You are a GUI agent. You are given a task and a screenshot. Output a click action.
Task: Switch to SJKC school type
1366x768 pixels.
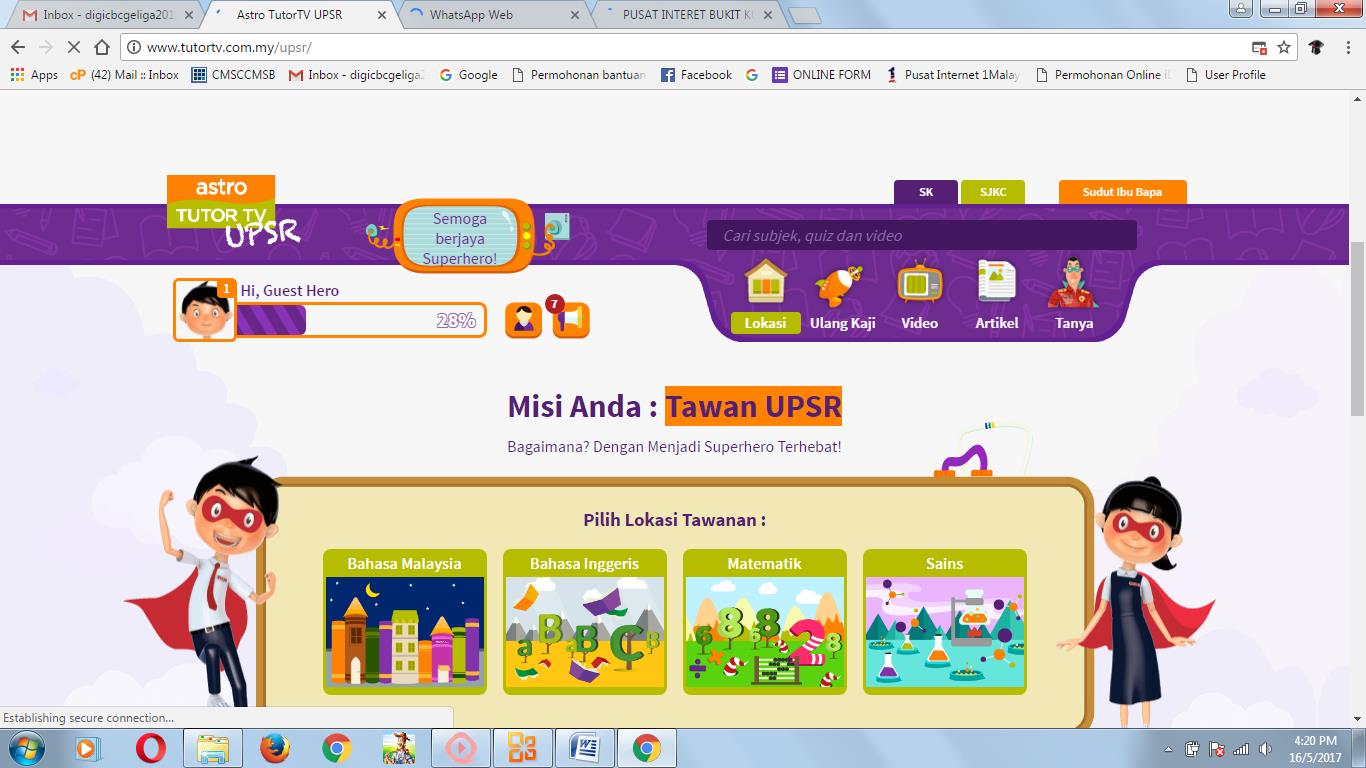[992, 192]
